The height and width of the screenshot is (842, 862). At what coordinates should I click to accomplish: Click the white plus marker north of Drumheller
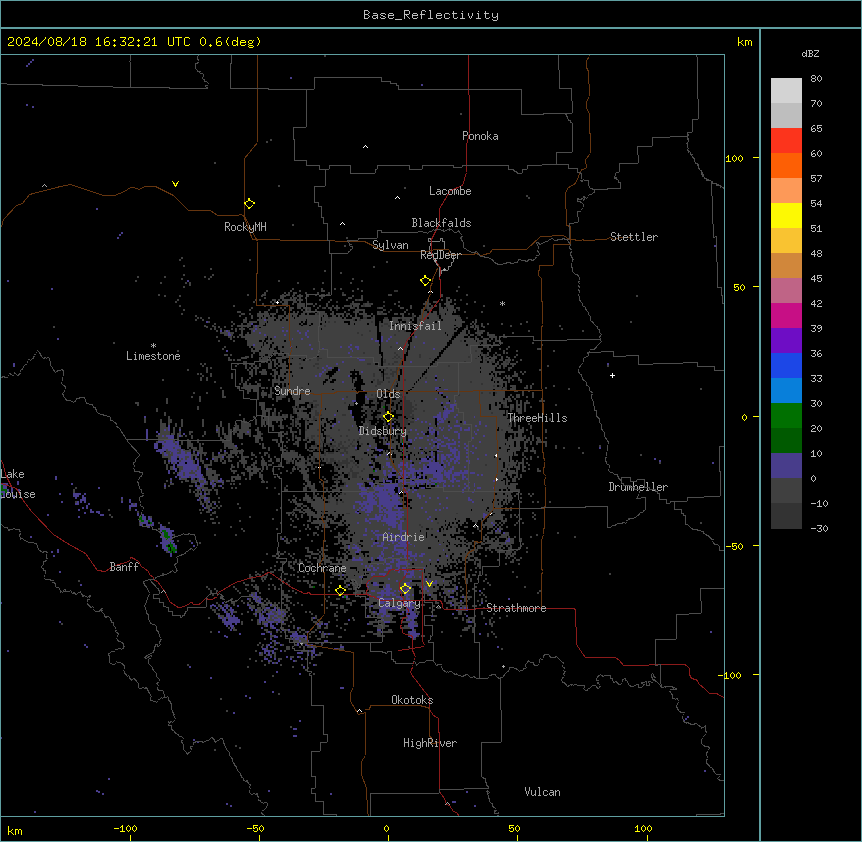point(612,375)
